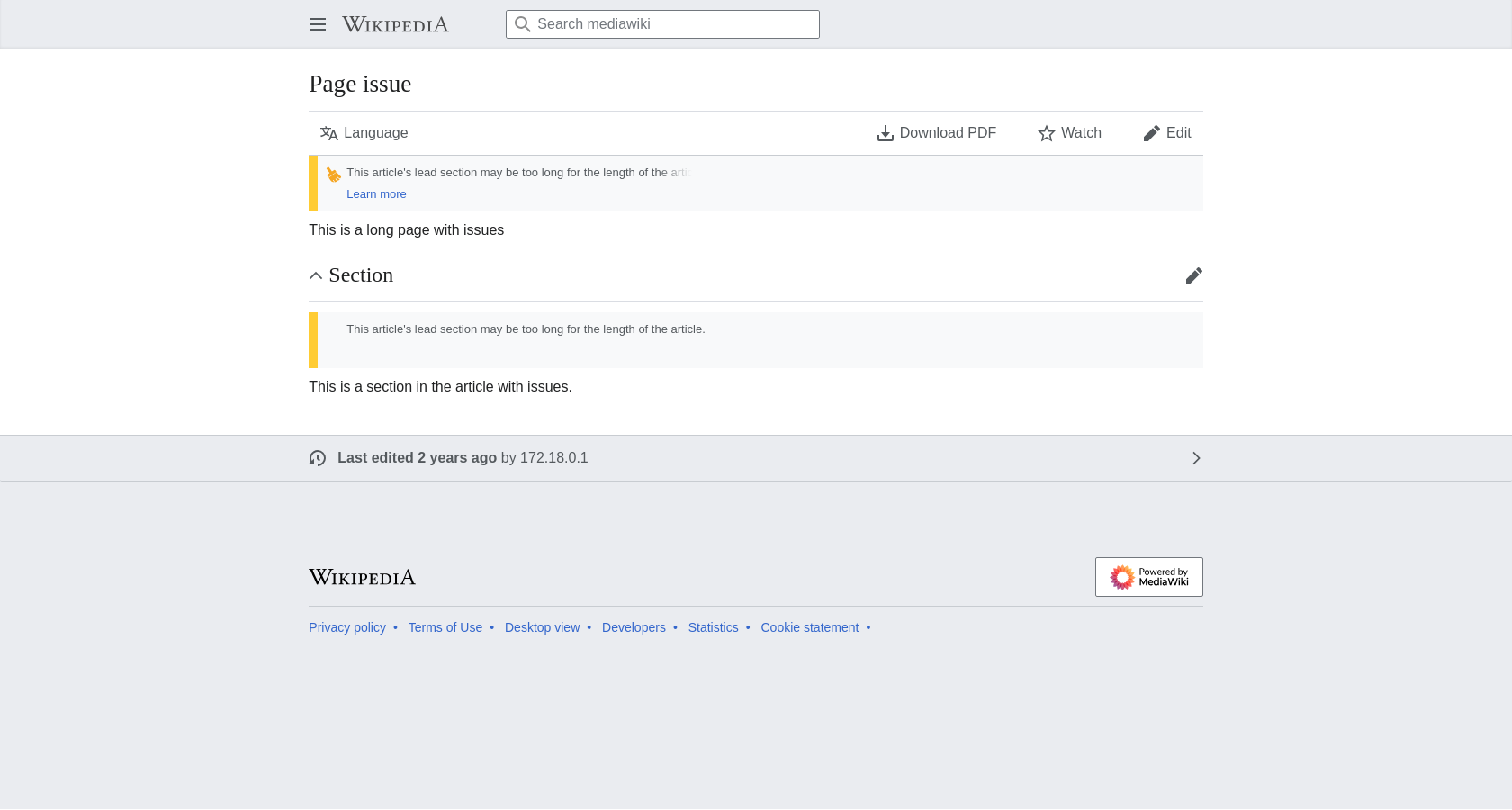Open last edited history arrow
1512x810 pixels.
(x=1196, y=458)
